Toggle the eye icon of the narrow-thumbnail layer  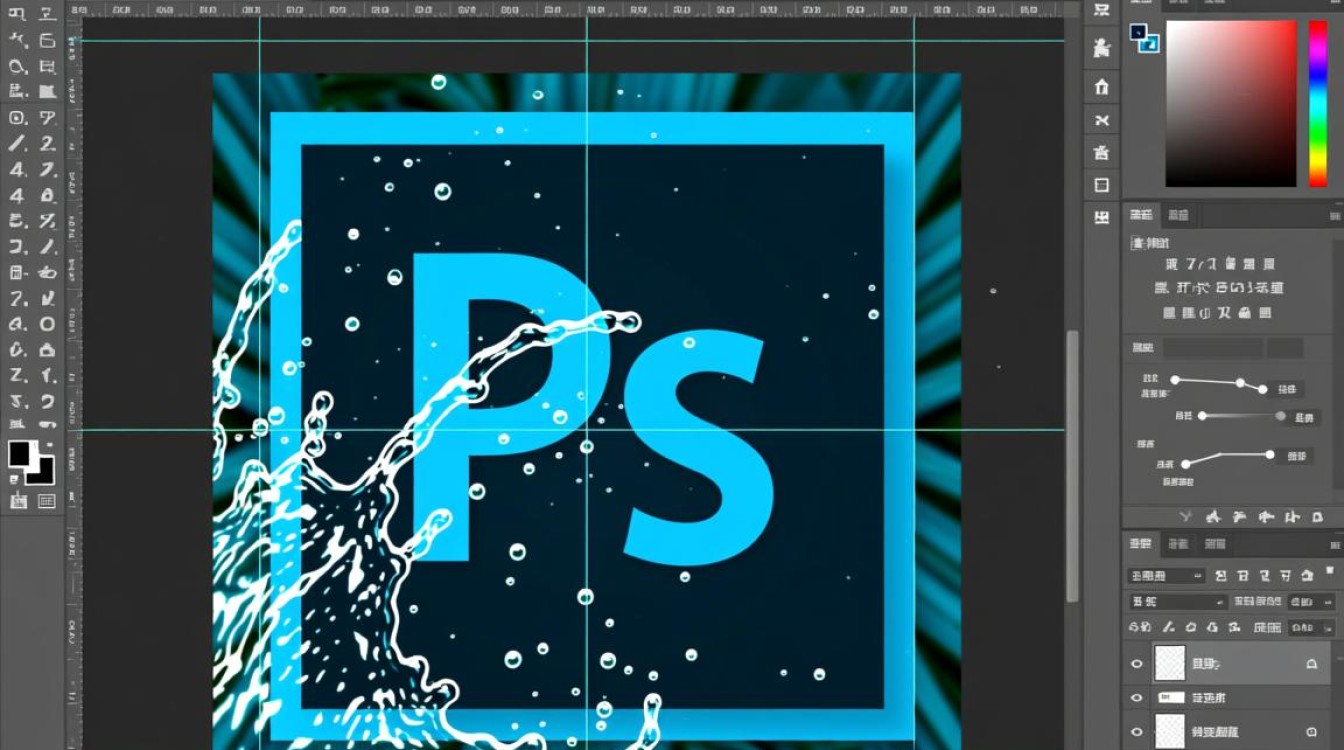1137,698
